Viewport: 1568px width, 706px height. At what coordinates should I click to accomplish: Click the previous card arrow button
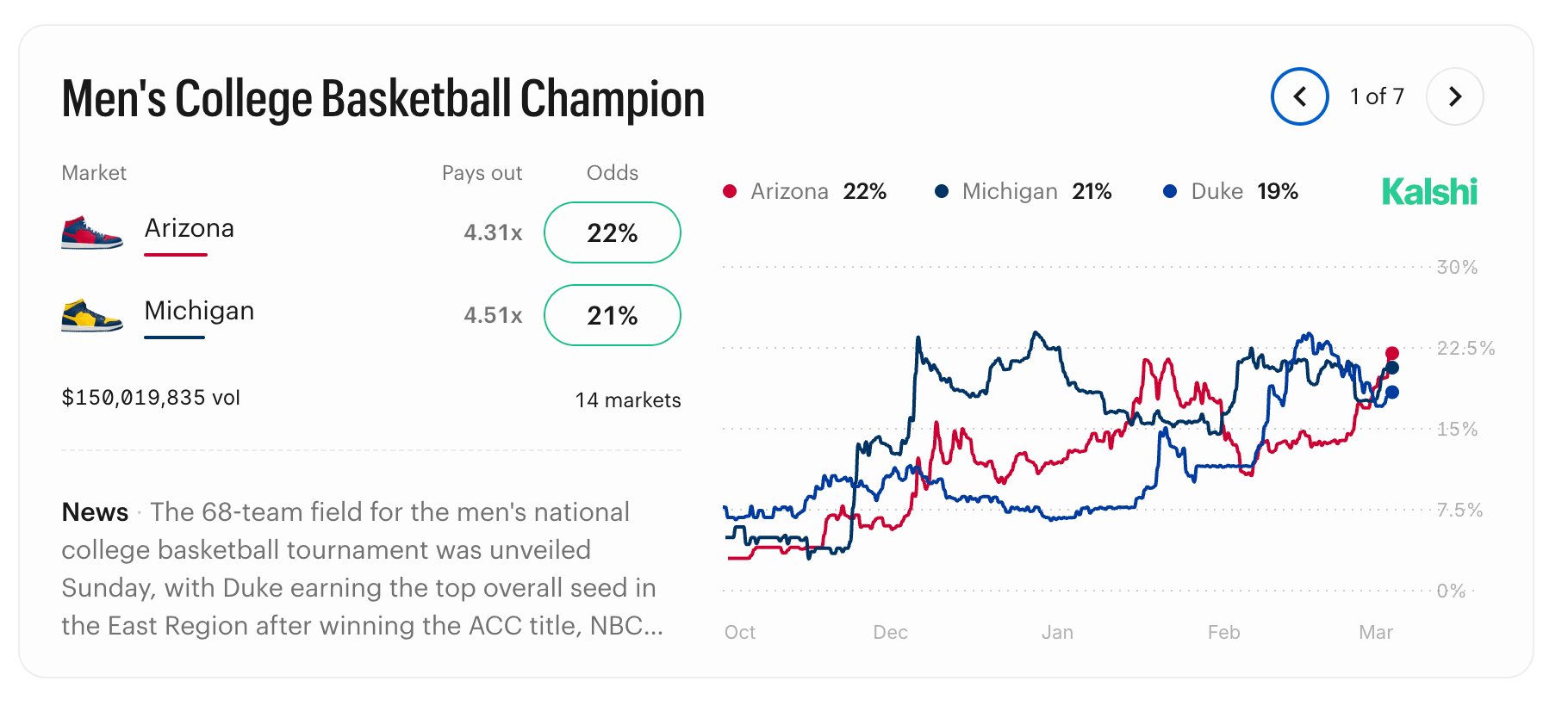pos(1299,96)
